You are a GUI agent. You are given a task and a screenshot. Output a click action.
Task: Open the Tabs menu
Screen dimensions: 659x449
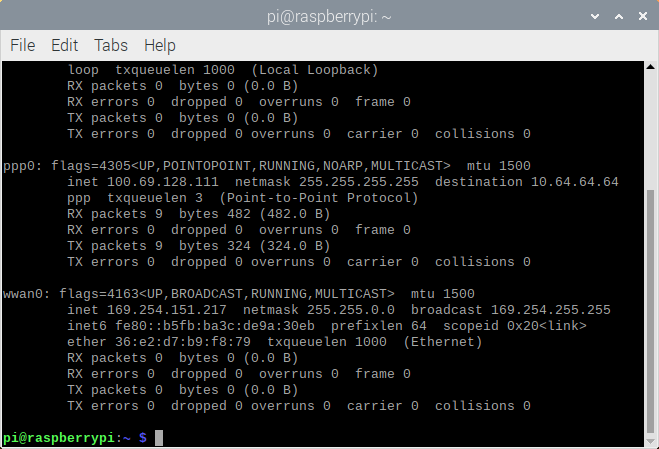(x=111, y=45)
